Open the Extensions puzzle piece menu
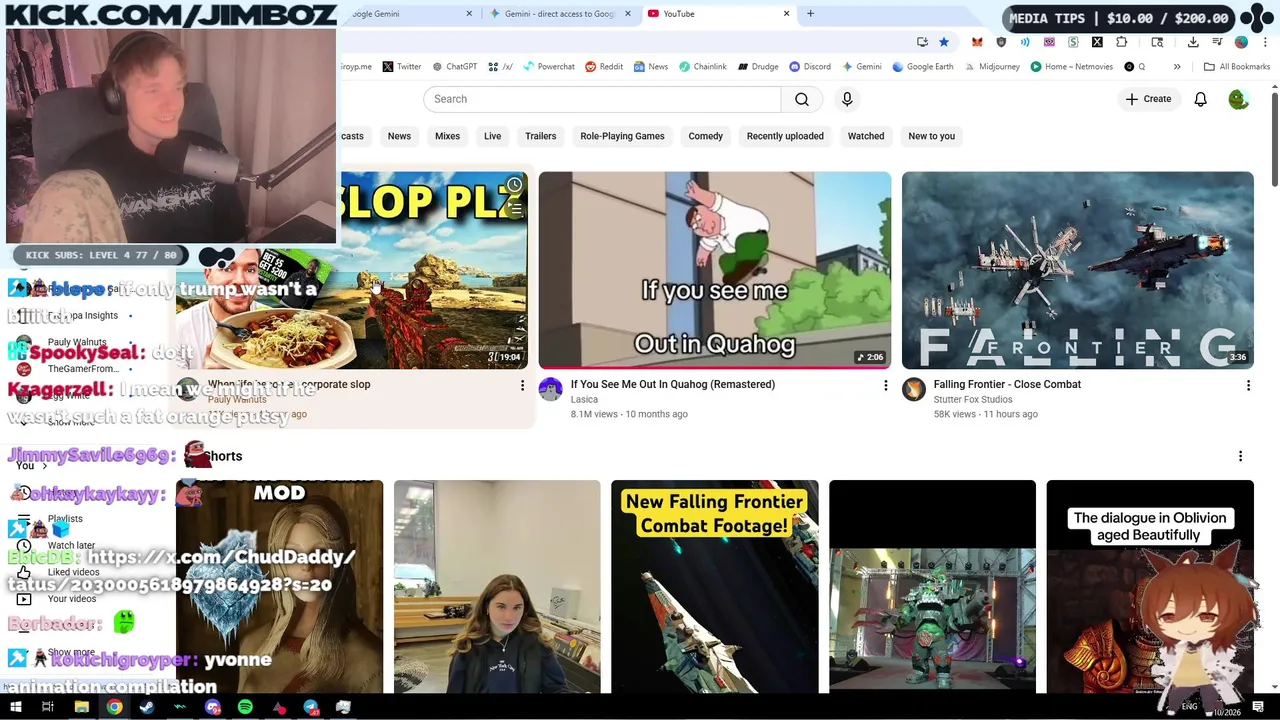This screenshot has width=1280, height=720. click(1121, 42)
